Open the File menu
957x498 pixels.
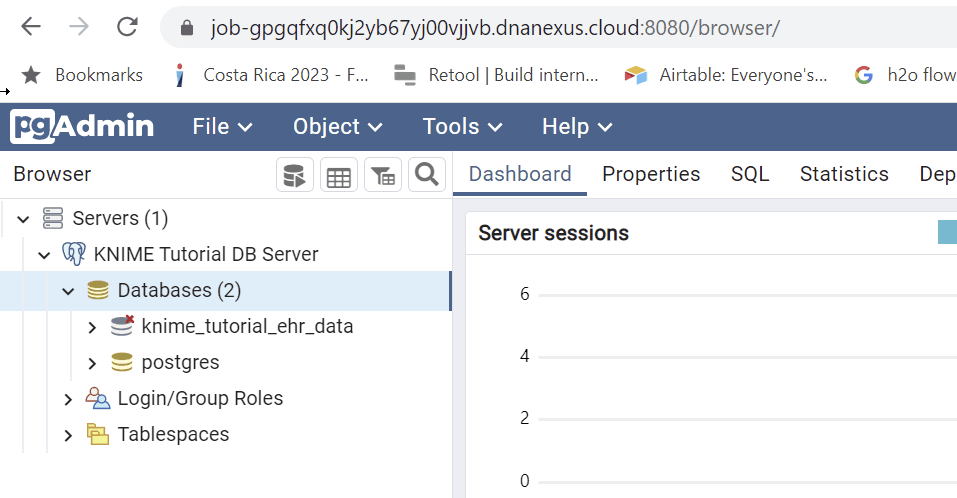[222, 127]
